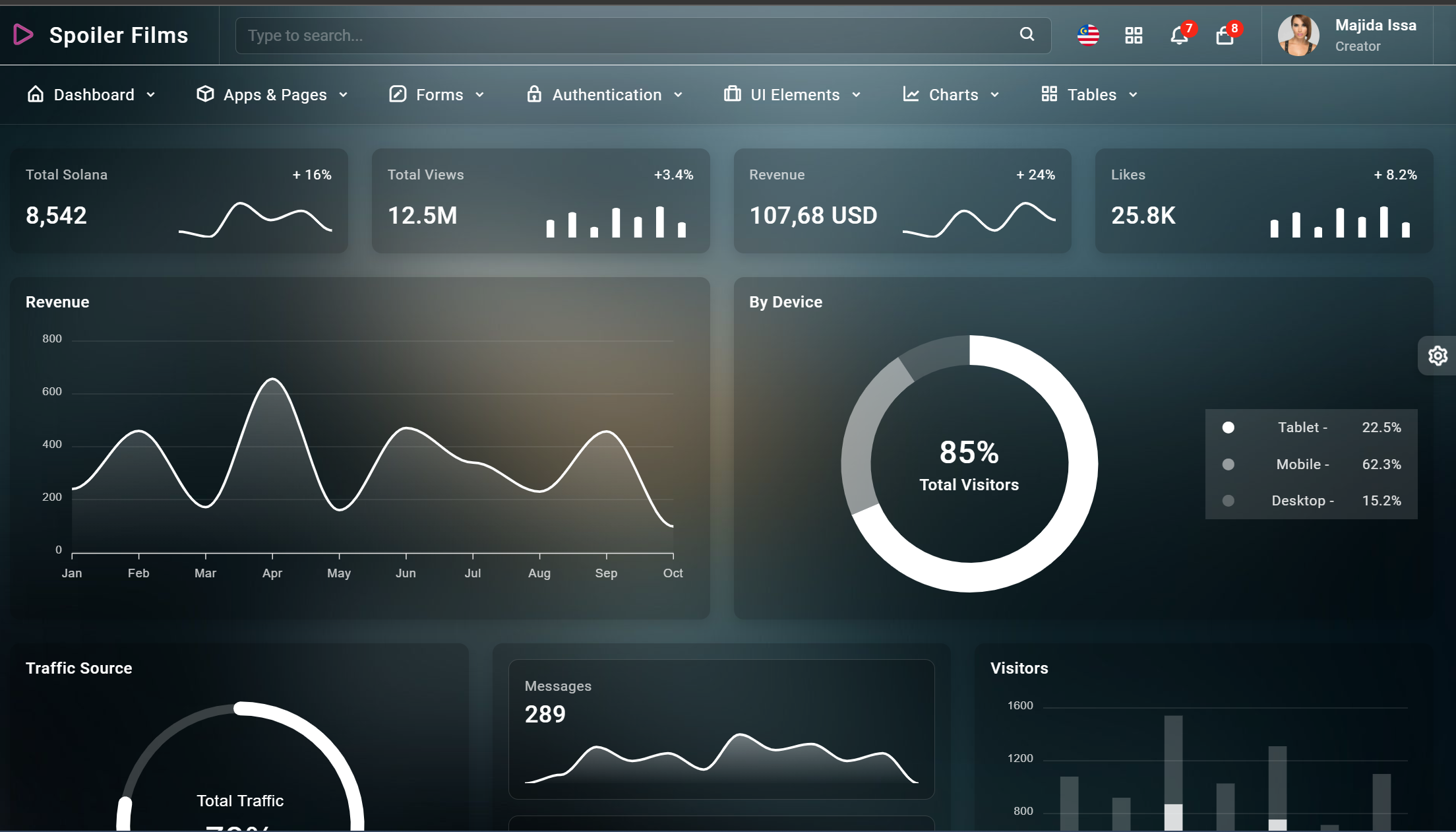Viewport: 1456px width, 832px height.
Task: Open the apps grid icon in header
Action: point(1134,36)
